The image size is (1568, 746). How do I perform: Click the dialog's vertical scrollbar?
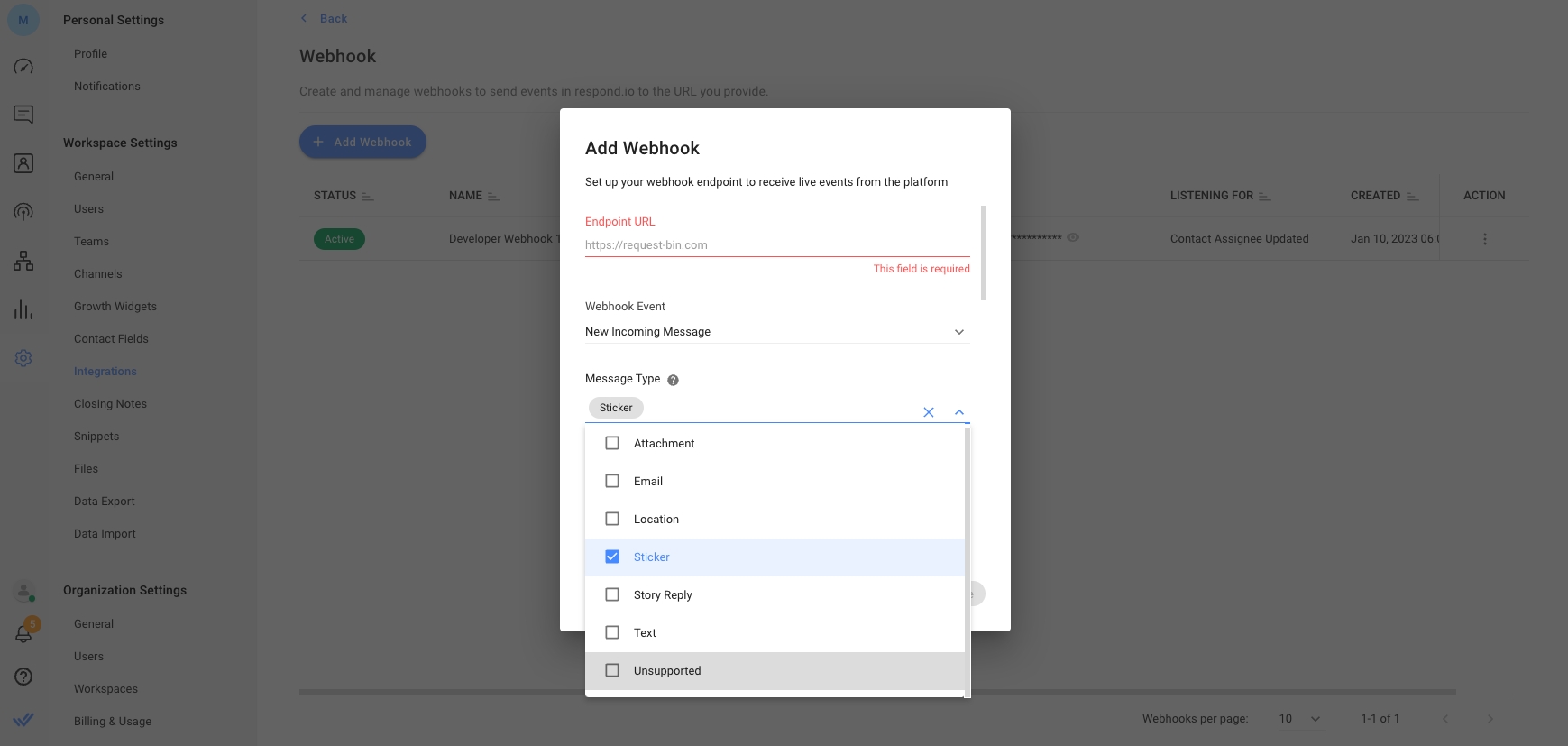[x=983, y=253]
